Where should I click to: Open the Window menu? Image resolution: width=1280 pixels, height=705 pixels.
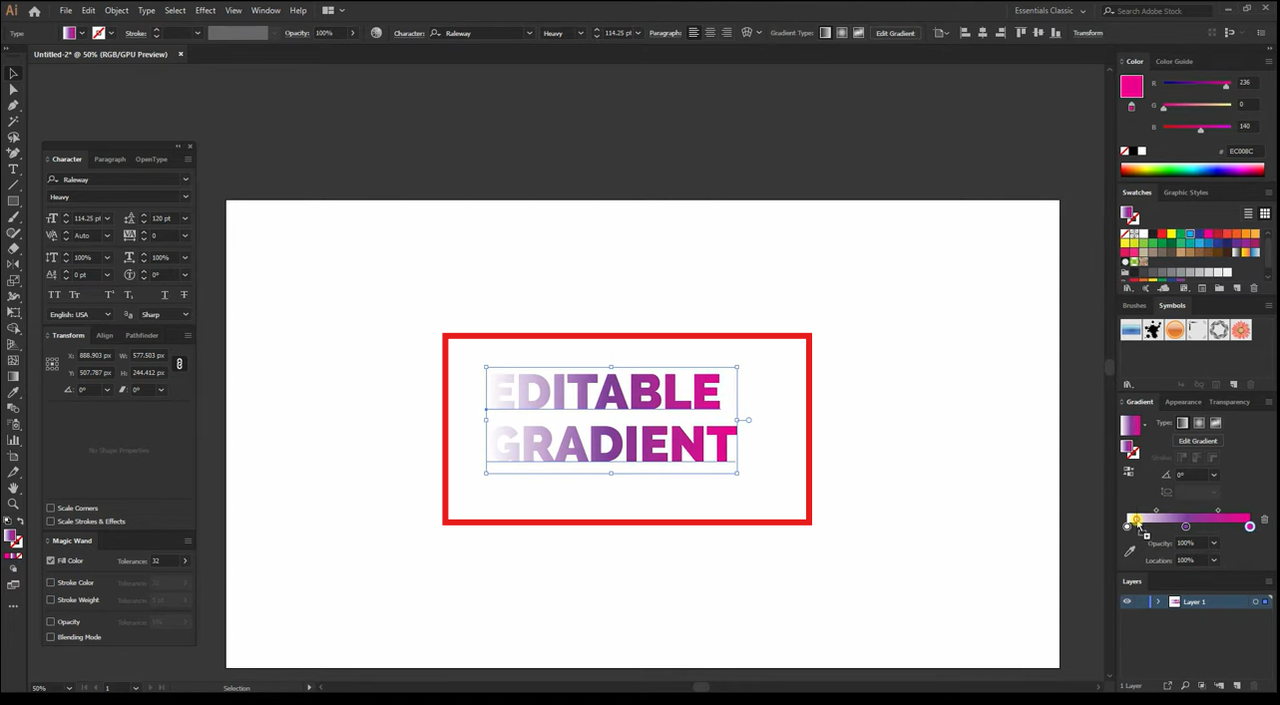pos(265,10)
